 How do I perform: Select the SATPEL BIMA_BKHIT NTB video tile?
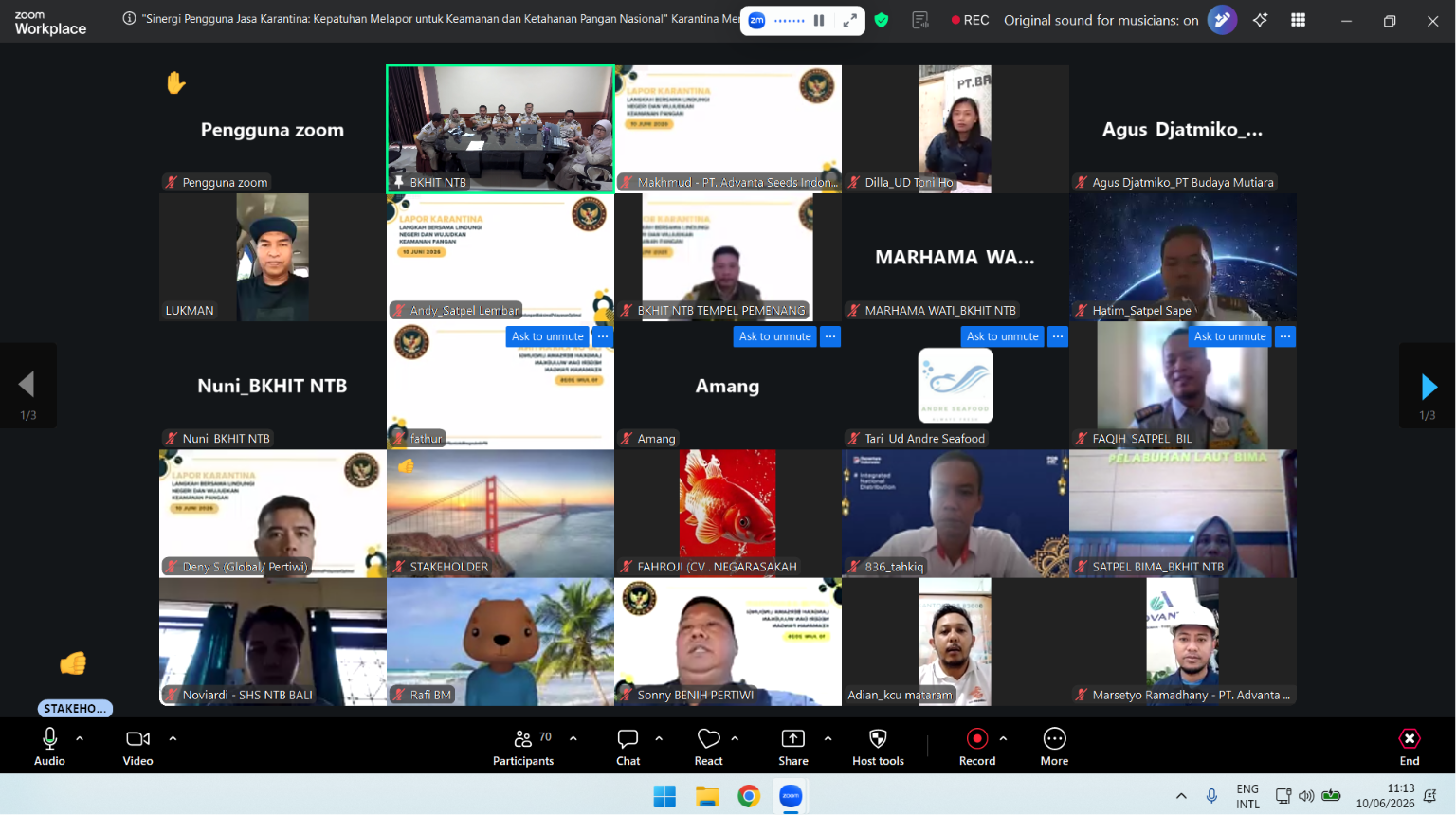pos(1183,514)
